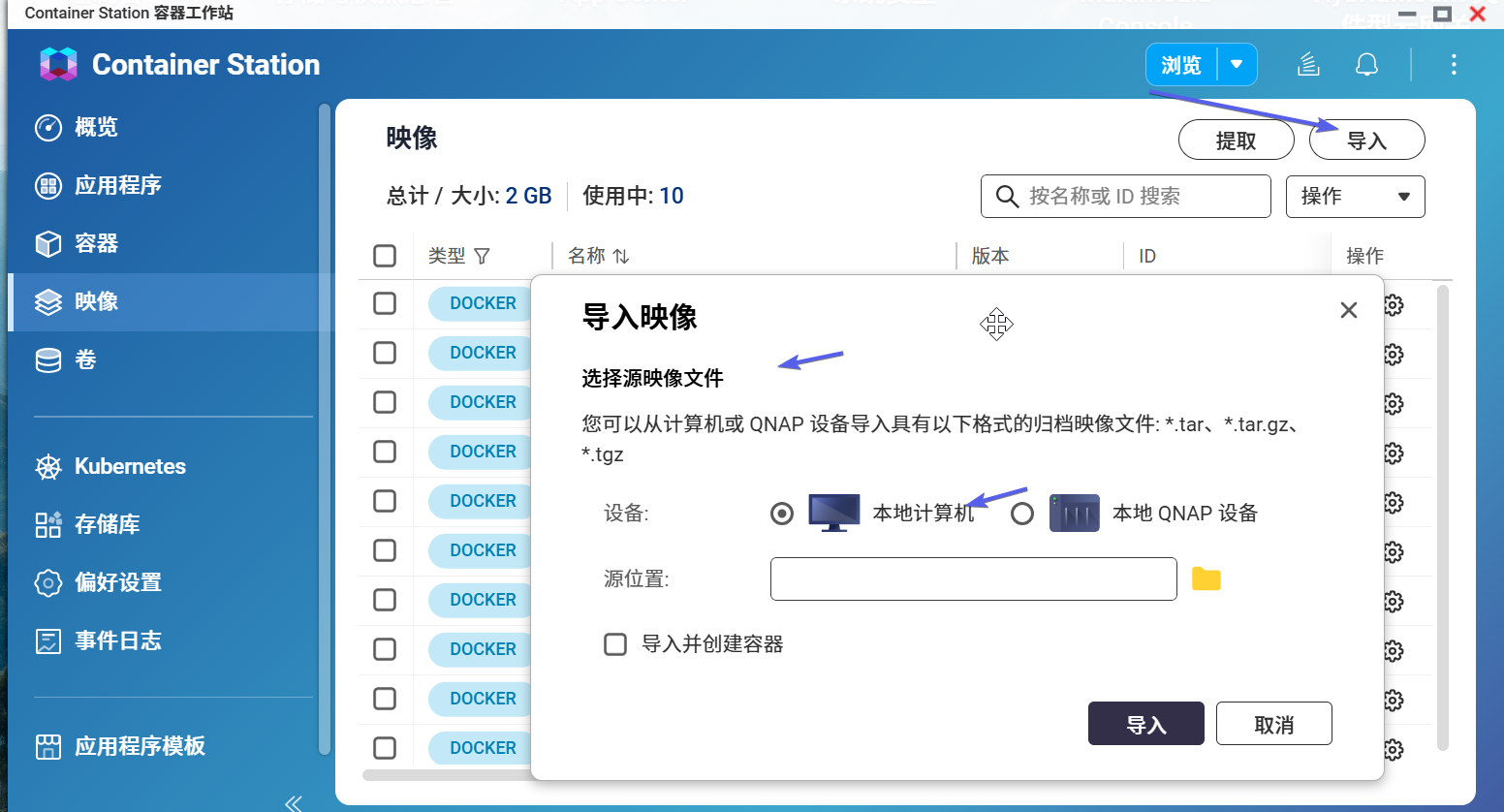1504x812 pixels.
Task: Check the third DOCKER row checkbox
Action: [385, 402]
